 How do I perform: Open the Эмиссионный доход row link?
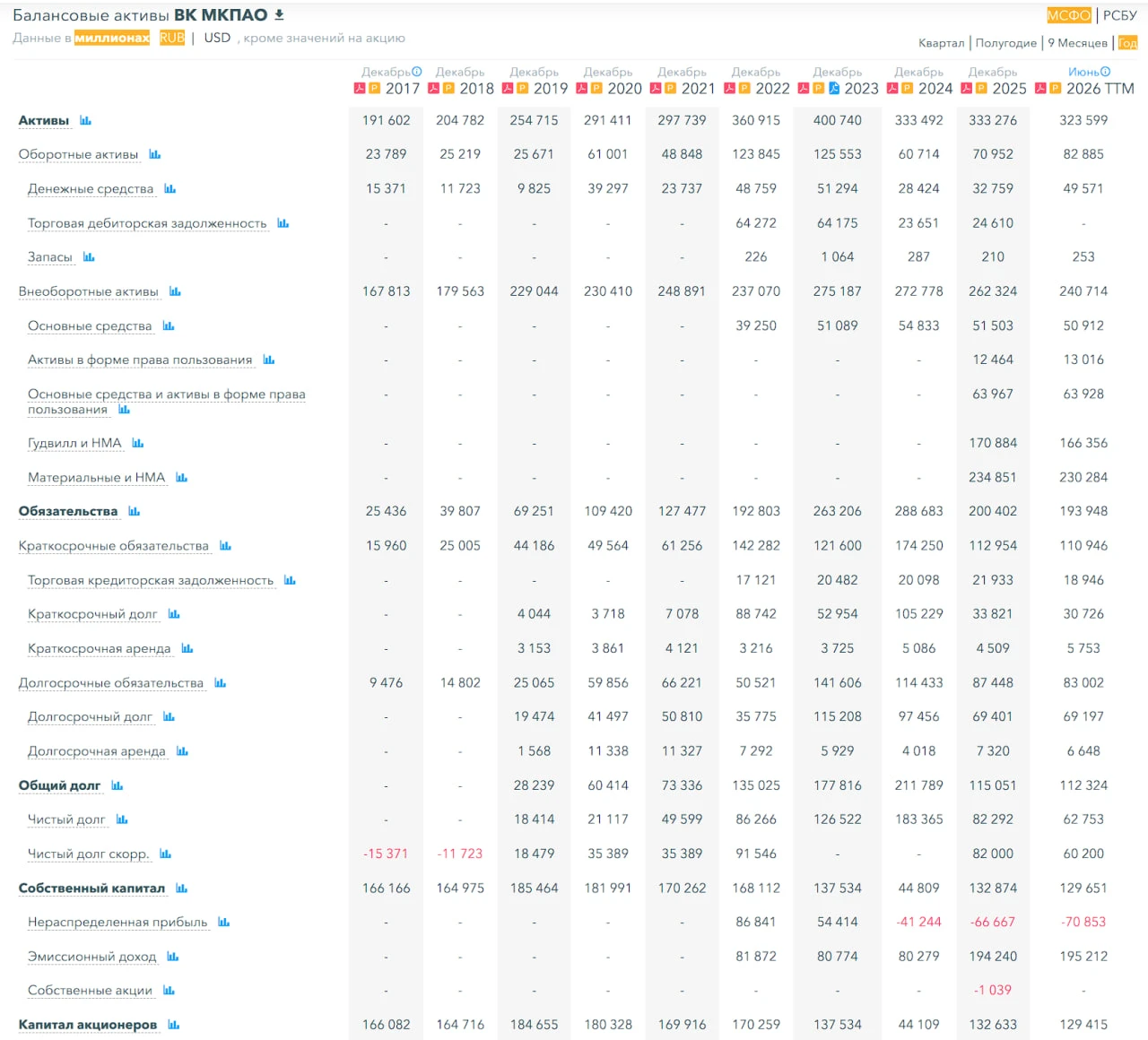click(92, 957)
